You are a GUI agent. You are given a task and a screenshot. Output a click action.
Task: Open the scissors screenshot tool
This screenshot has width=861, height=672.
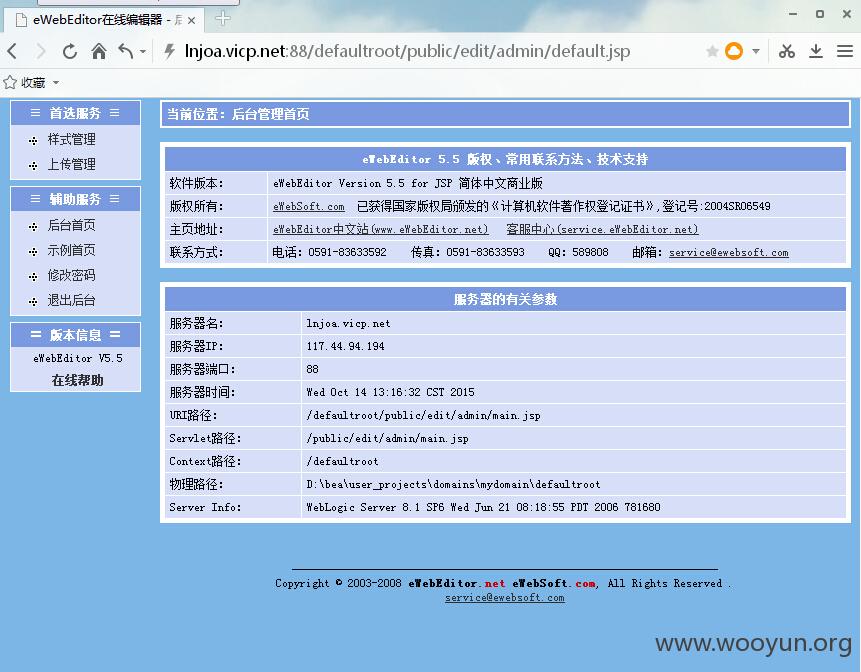(x=787, y=51)
